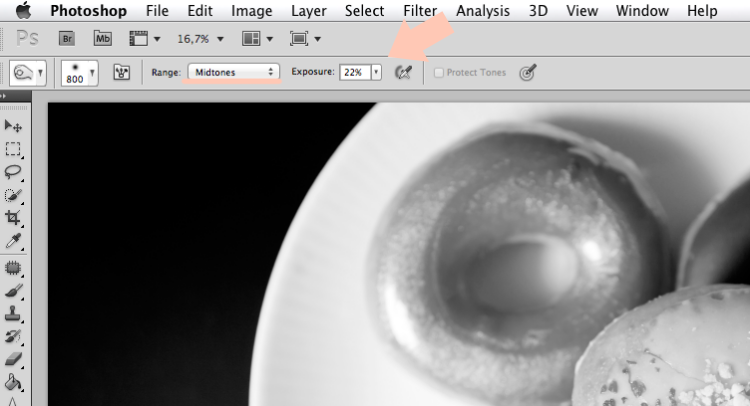This screenshot has height=406, width=750.
Task: Open the Range Midtones dropdown
Action: coord(233,72)
